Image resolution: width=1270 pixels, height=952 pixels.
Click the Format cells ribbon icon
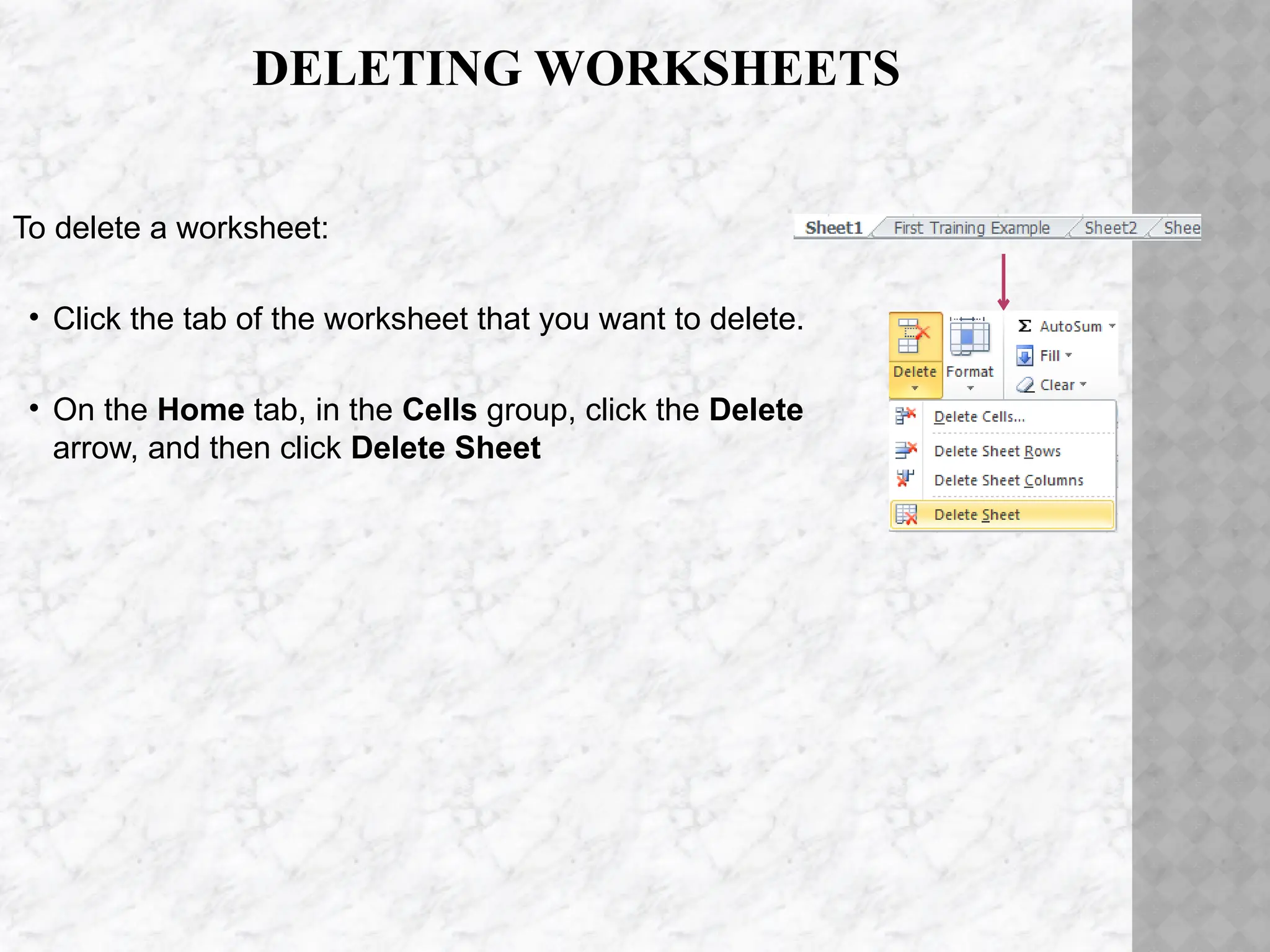[x=970, y=336]
